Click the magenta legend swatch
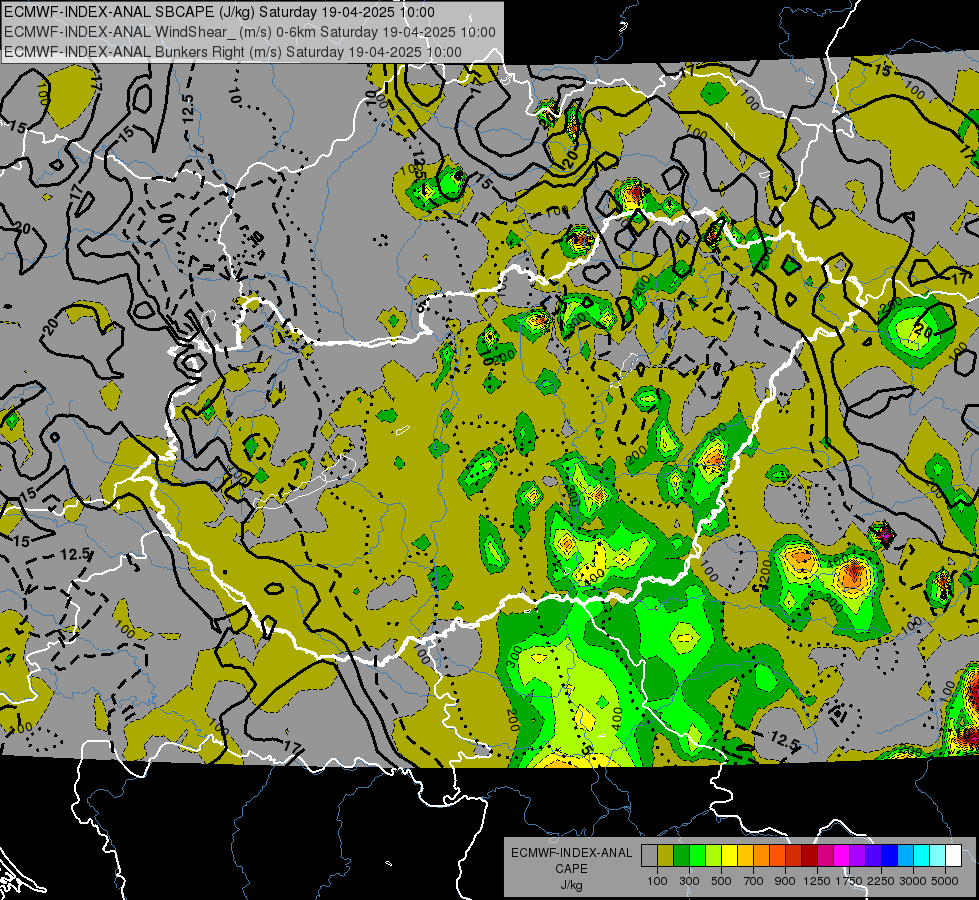This screenshot has width=979, height=900. pyautogui.click(x=841, y=855)
